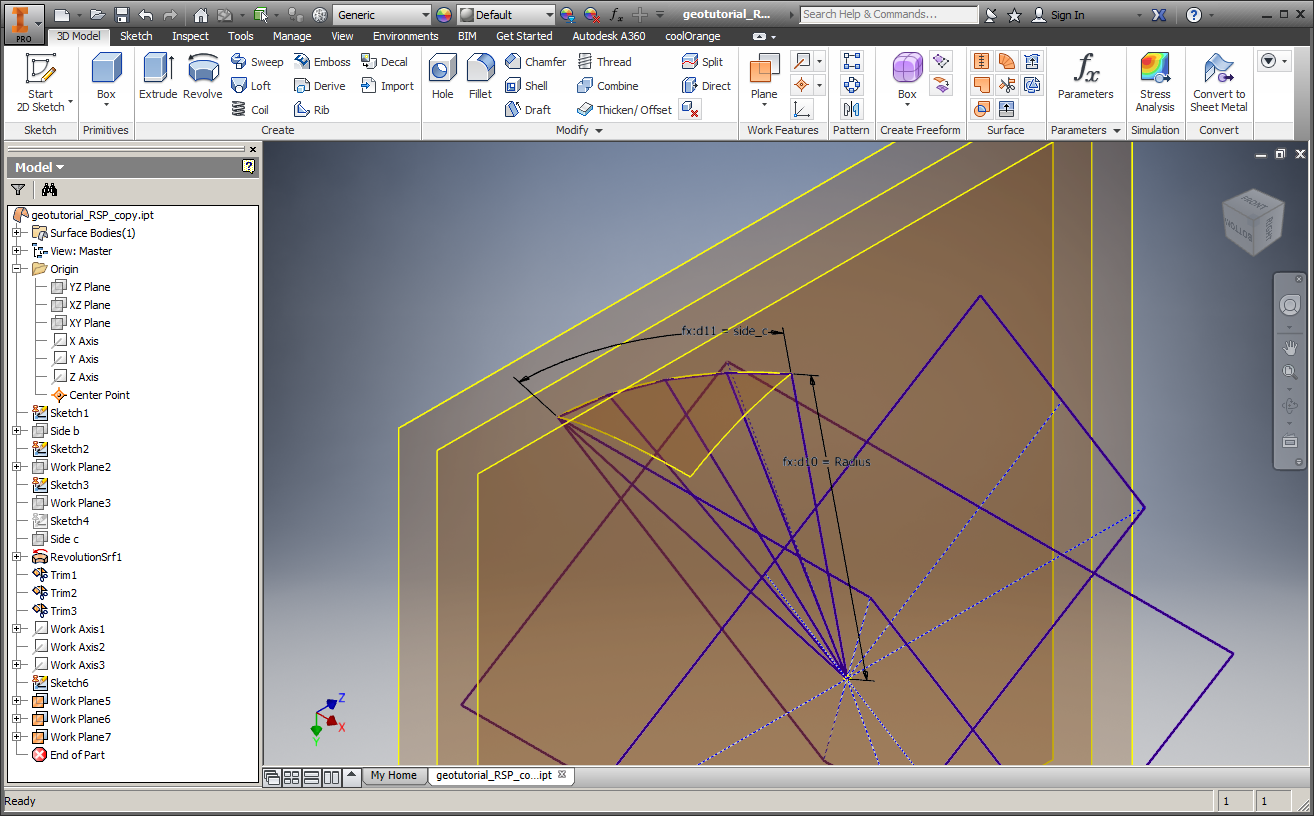Collapse the Origin folder

pyautogui.click(x=17, y=269)
